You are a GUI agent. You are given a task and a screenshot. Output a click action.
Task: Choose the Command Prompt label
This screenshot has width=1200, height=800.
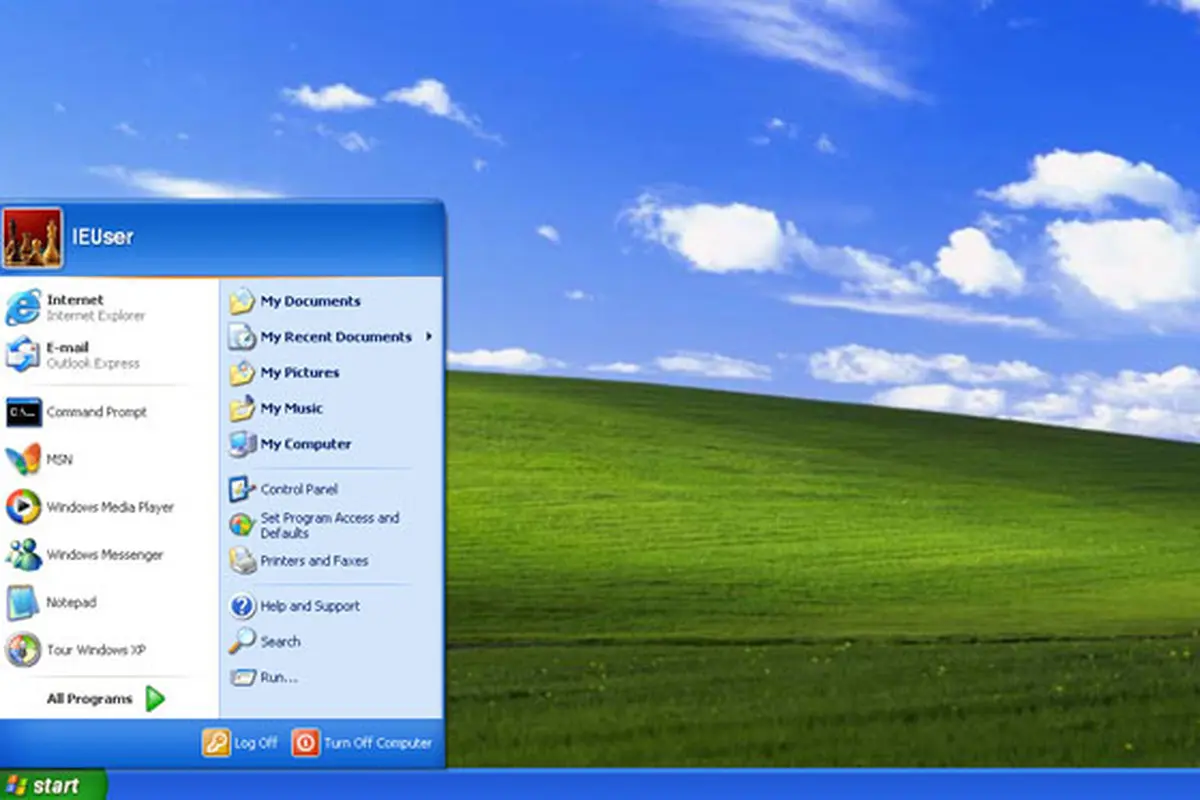tap(97, 412)
